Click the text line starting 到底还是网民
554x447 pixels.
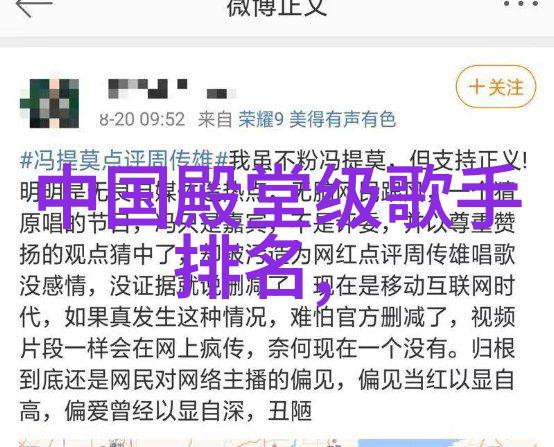[267, 380]
